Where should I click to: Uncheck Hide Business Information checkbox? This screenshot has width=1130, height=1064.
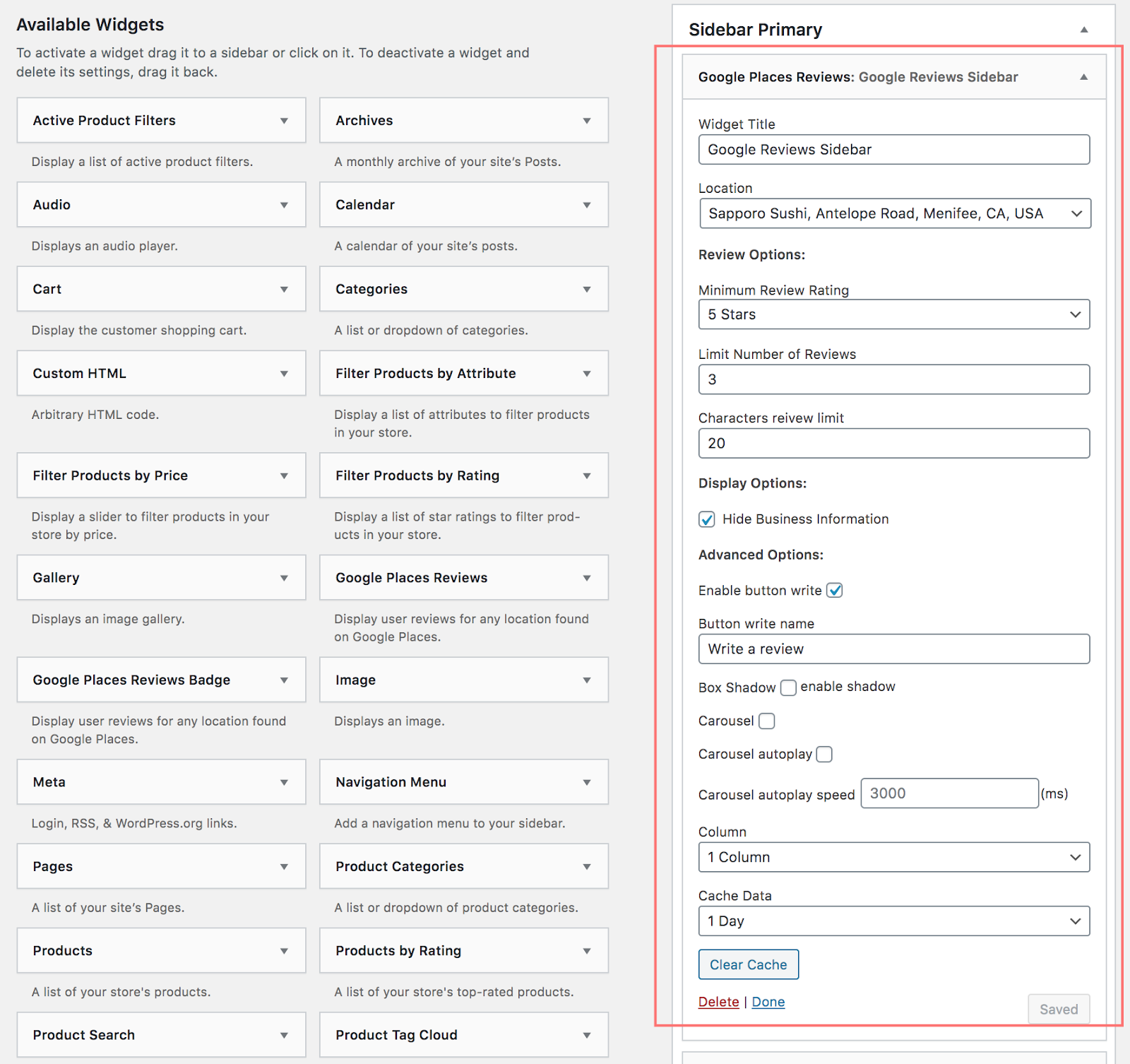tap(707, 519)
